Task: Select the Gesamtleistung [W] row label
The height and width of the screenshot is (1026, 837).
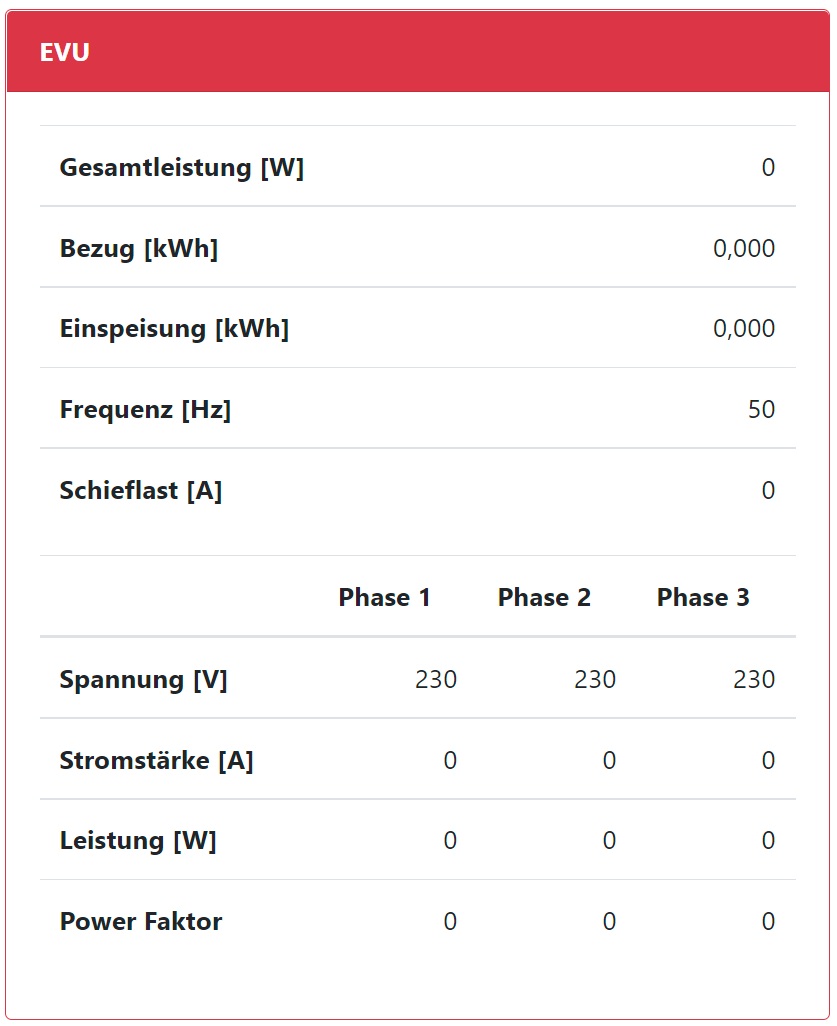Action: [x=181, y=167]
